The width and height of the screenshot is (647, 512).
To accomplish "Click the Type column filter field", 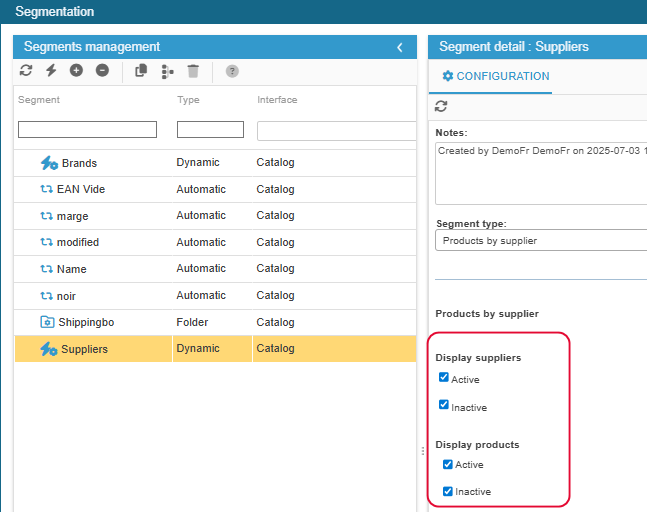I will pos(210,130).
